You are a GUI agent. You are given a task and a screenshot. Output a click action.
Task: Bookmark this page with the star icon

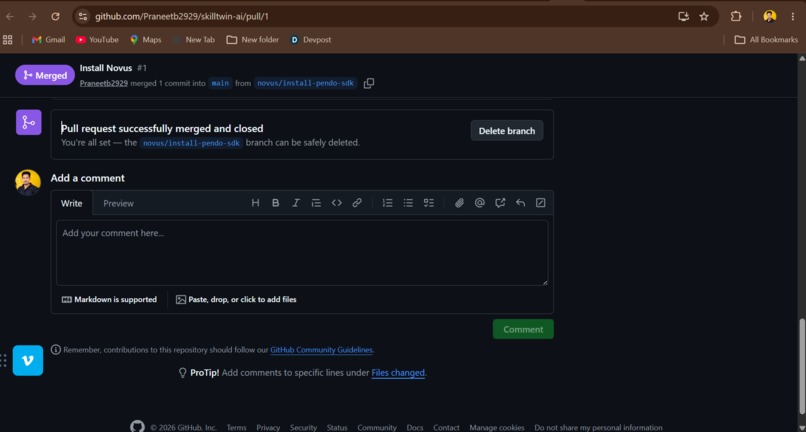704,16
